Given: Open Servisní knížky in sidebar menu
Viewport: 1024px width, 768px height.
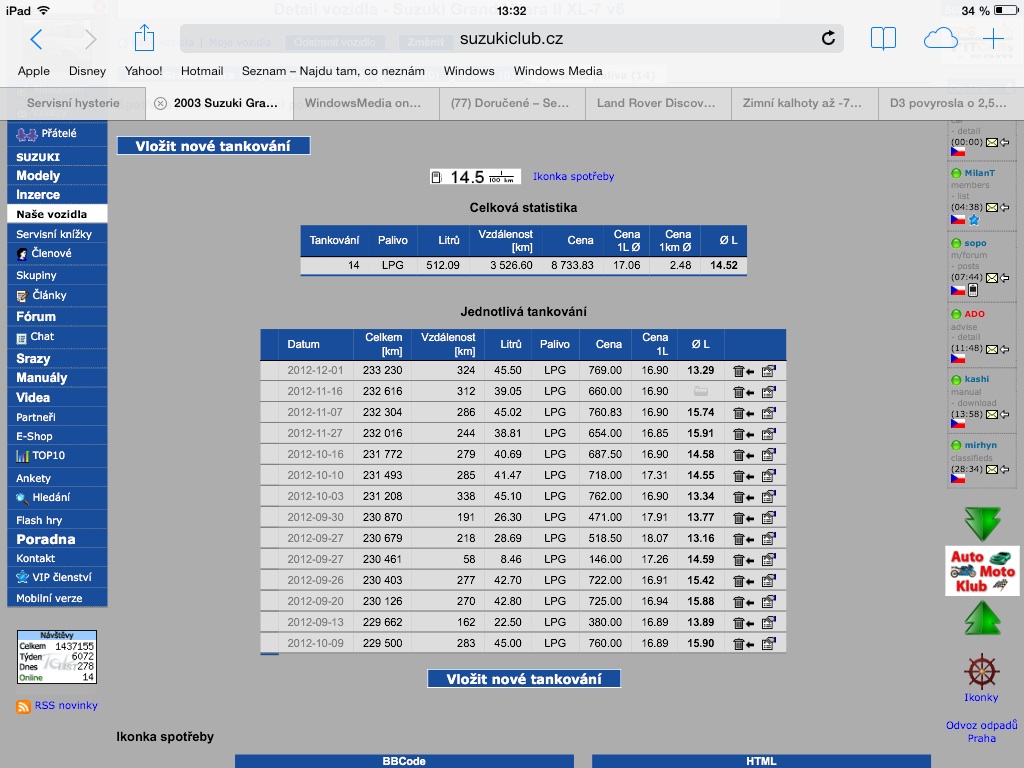Looking at the screenshot, I should [x=54, y=234].
